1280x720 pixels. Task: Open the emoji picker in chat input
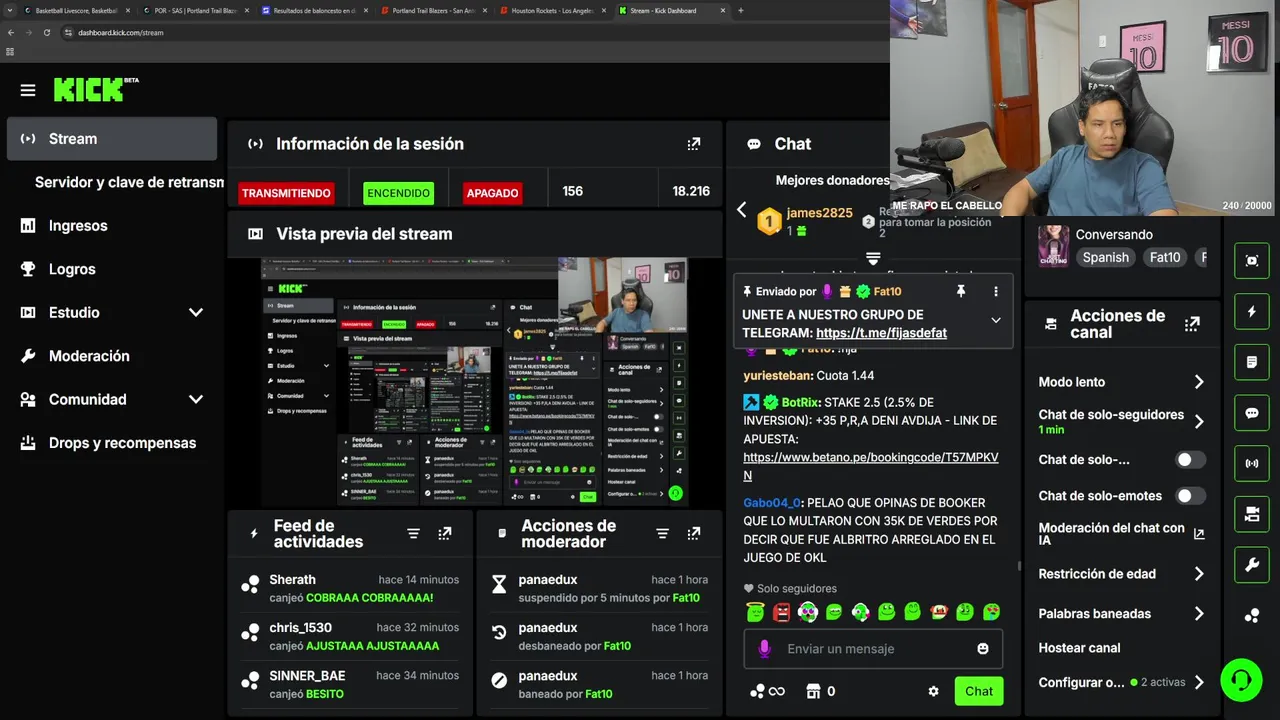[983, 649]
